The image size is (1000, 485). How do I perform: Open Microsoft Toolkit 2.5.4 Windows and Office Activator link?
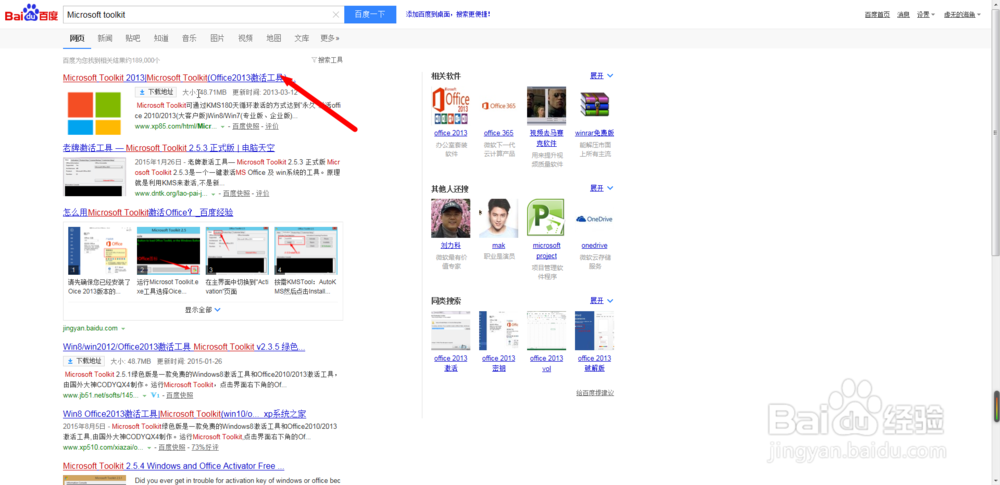click(x=173, y=466)
